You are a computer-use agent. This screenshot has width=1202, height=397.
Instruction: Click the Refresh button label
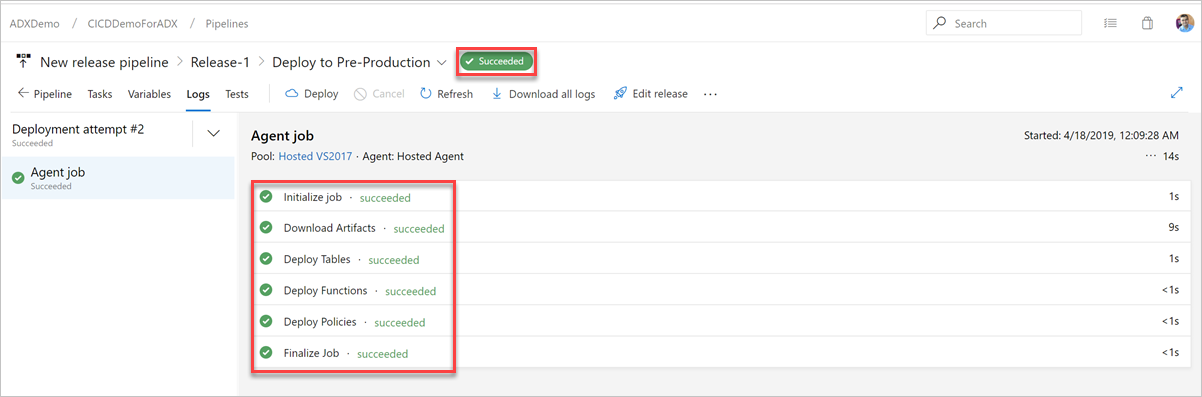pos(455,94)
